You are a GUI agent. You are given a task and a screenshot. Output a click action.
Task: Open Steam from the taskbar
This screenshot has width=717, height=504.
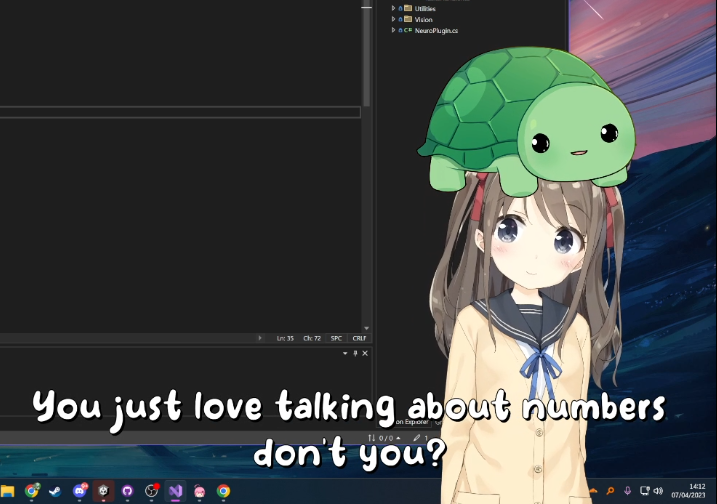[x=55, y=491]
